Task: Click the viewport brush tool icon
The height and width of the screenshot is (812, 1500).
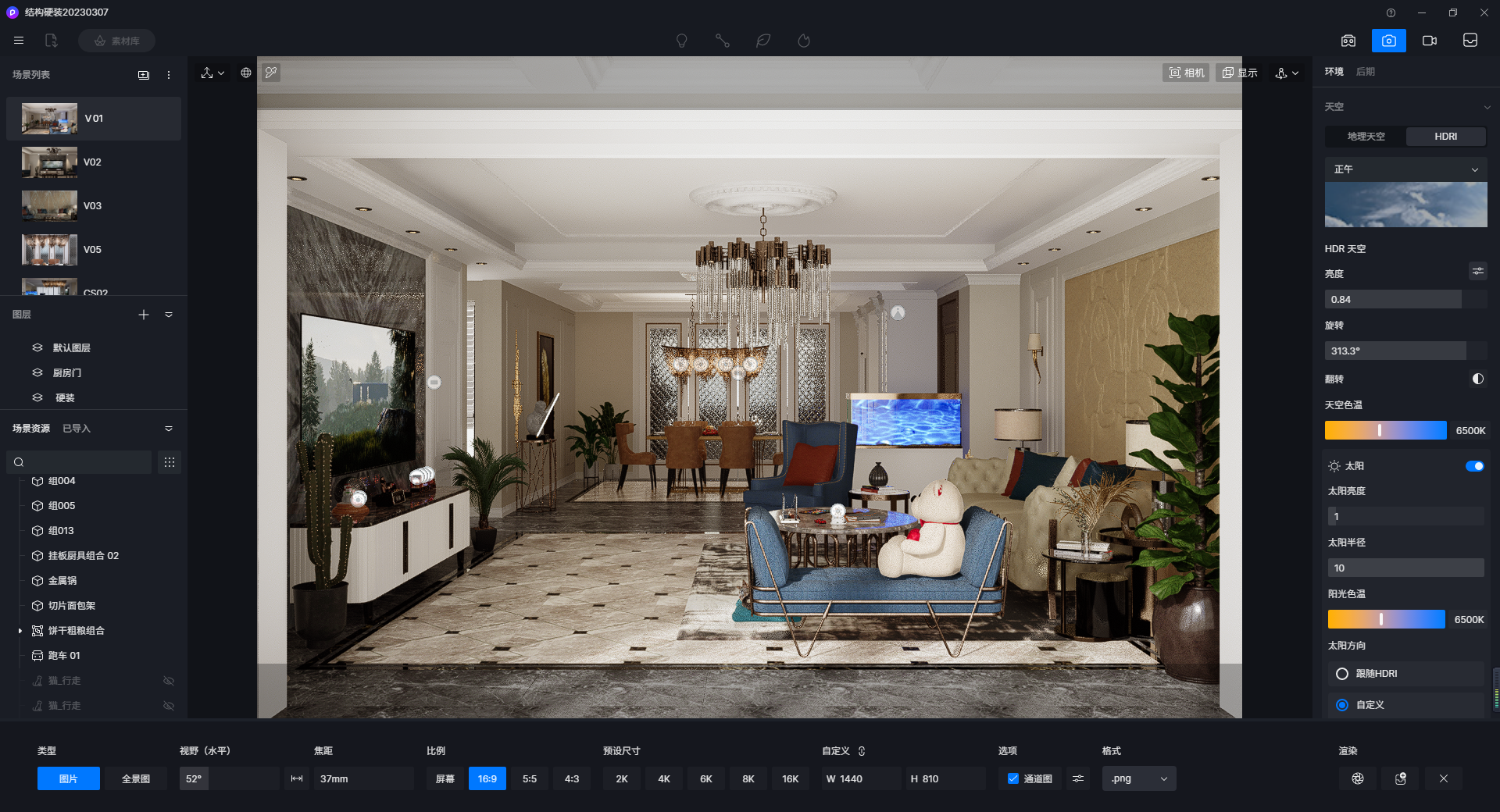Action: pos(271,73)
